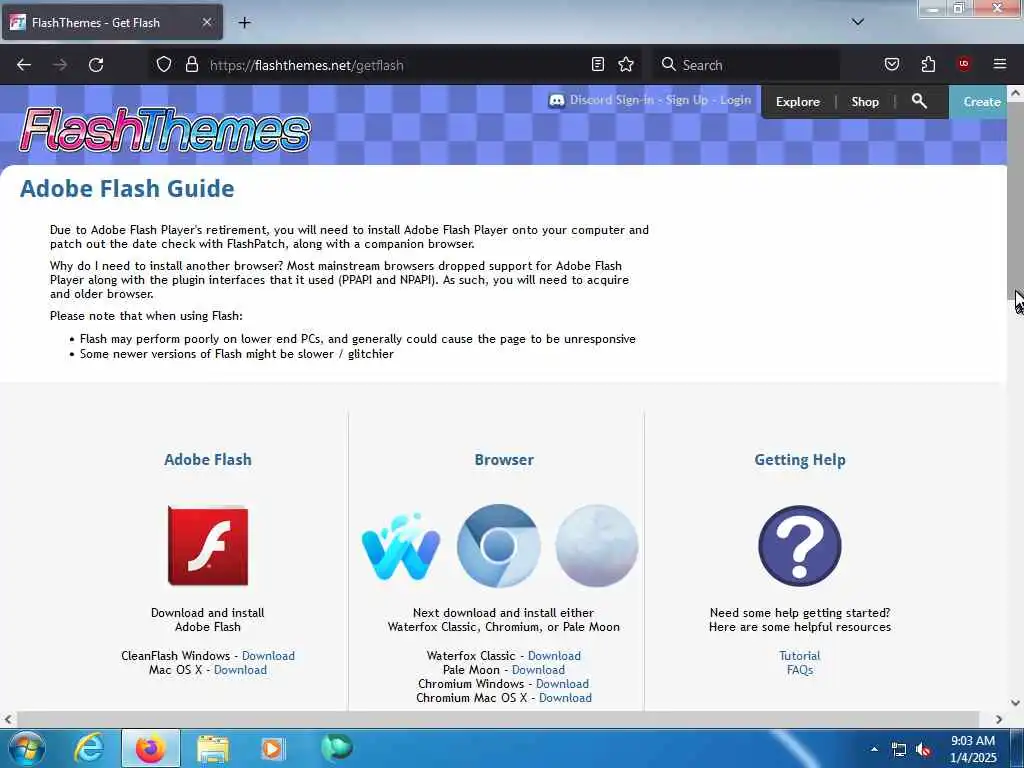Screen dimensions: 1024x768
Task: Click the Chromium logo image
Action: [x=498, y=546]
